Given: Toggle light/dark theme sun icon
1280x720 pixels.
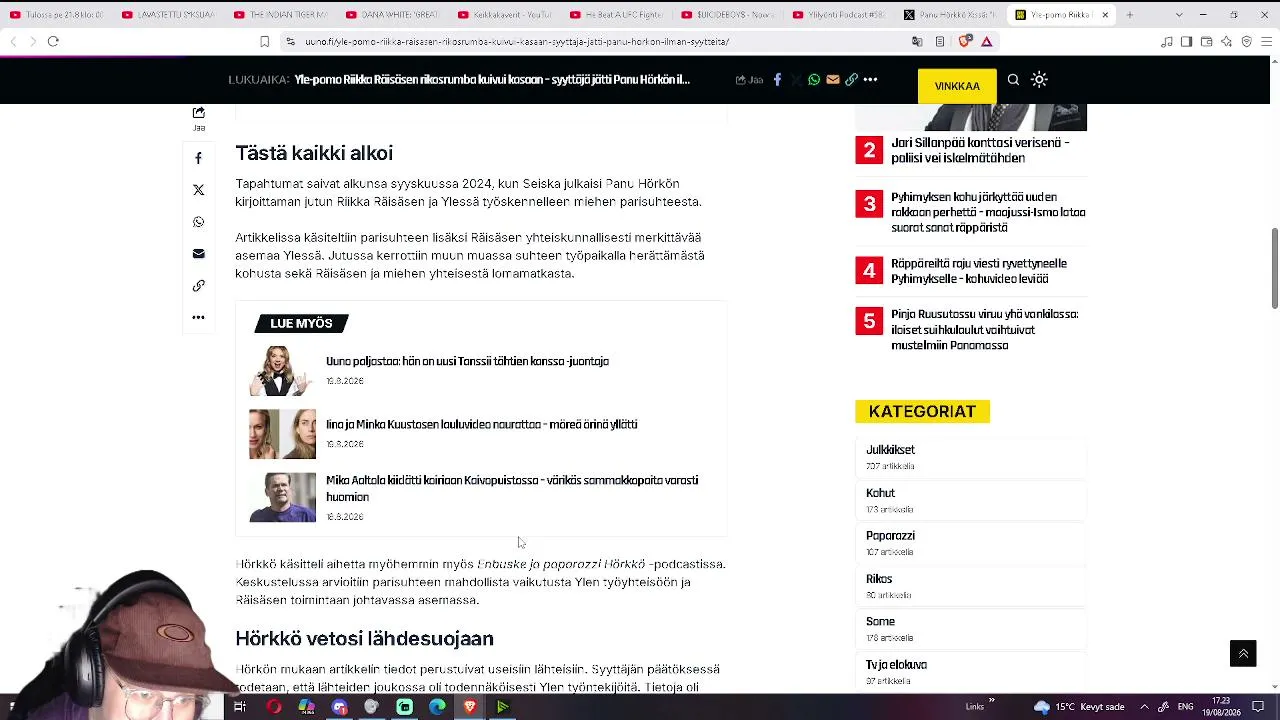Looking at the screenshot, I should coord(1039,80).
